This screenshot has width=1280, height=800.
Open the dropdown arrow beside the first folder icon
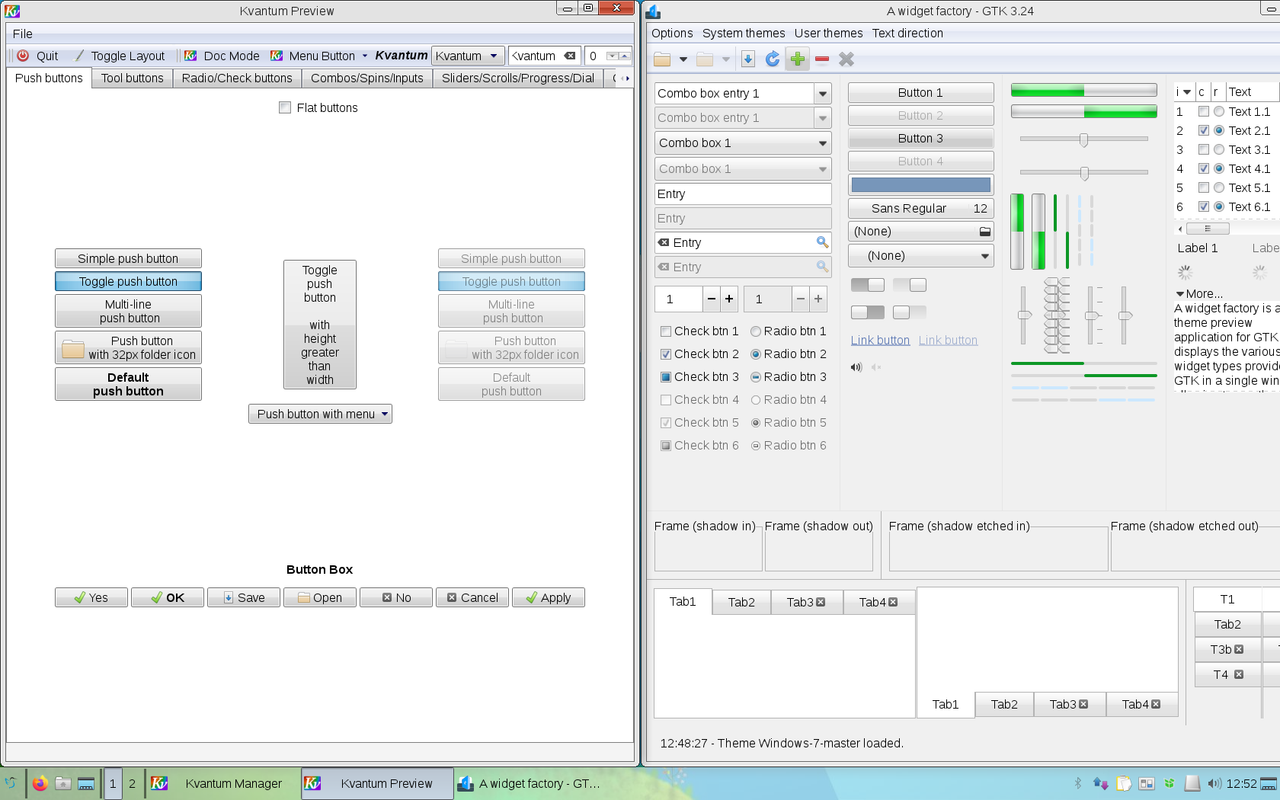683,59
